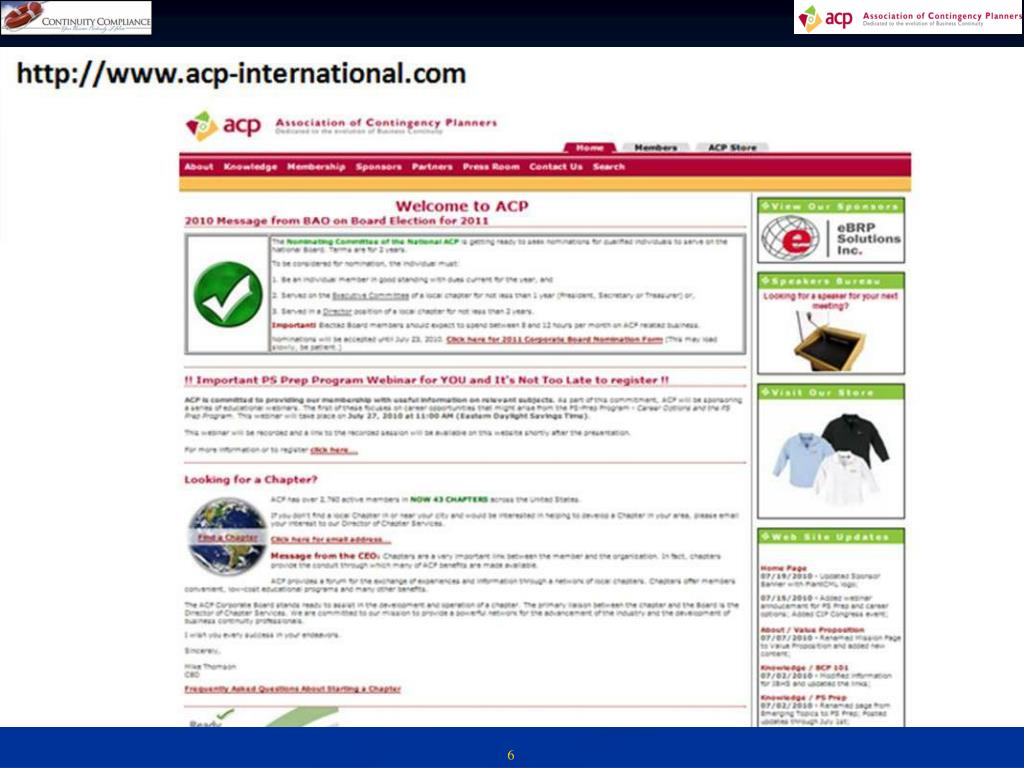Image resolution: width=1024 pixels, height=768 pixels.
Task: Click the speaker podium image
Action: click(x=830, y=341)
